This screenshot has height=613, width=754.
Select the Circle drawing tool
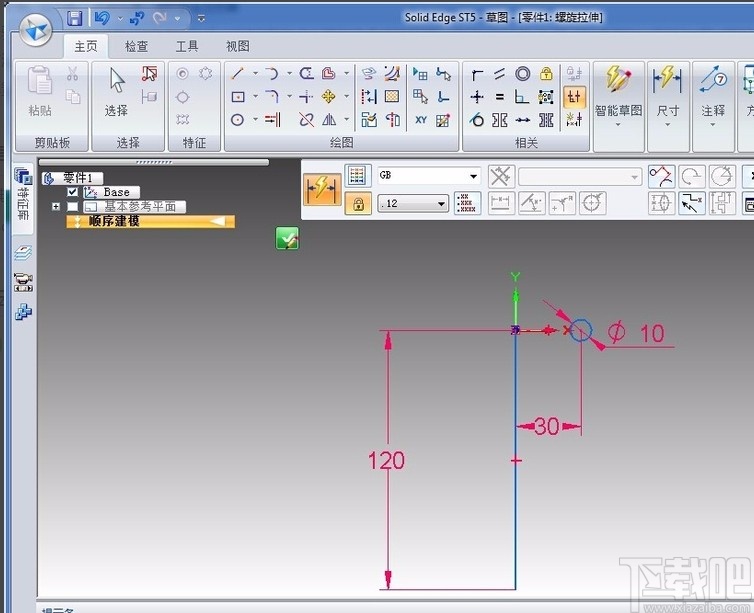point(238,120)
